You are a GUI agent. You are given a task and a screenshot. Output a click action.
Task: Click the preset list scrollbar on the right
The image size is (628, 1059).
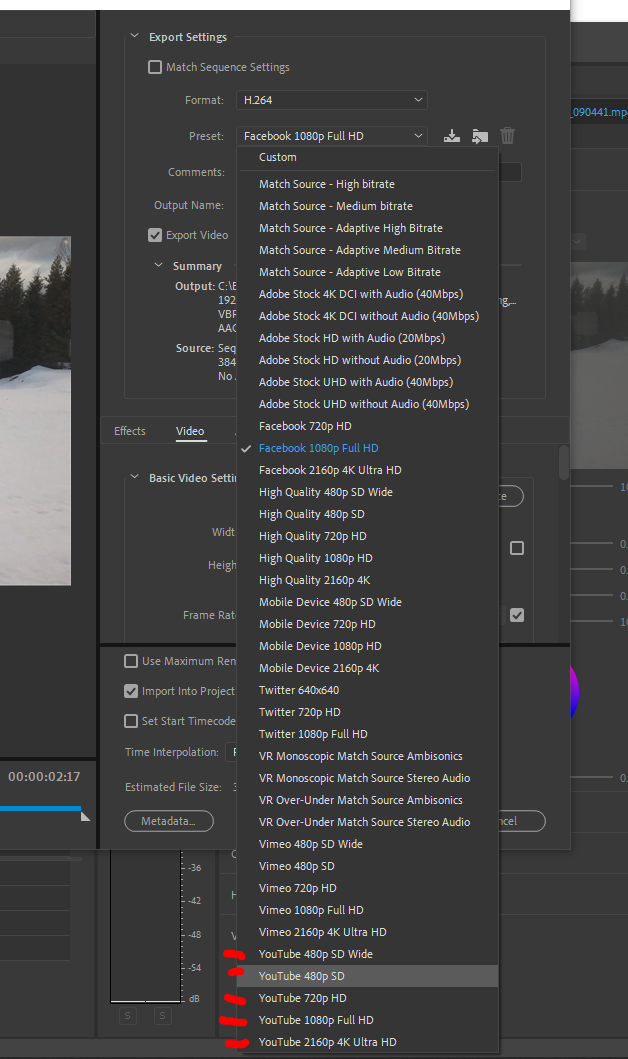pos(563,460)
